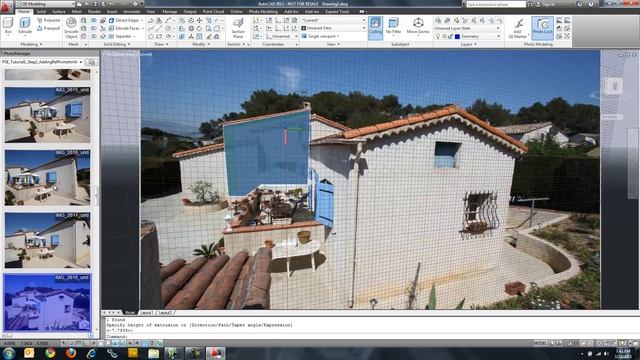Open the Unsaved Layer State dropdown

click(467, 28)
